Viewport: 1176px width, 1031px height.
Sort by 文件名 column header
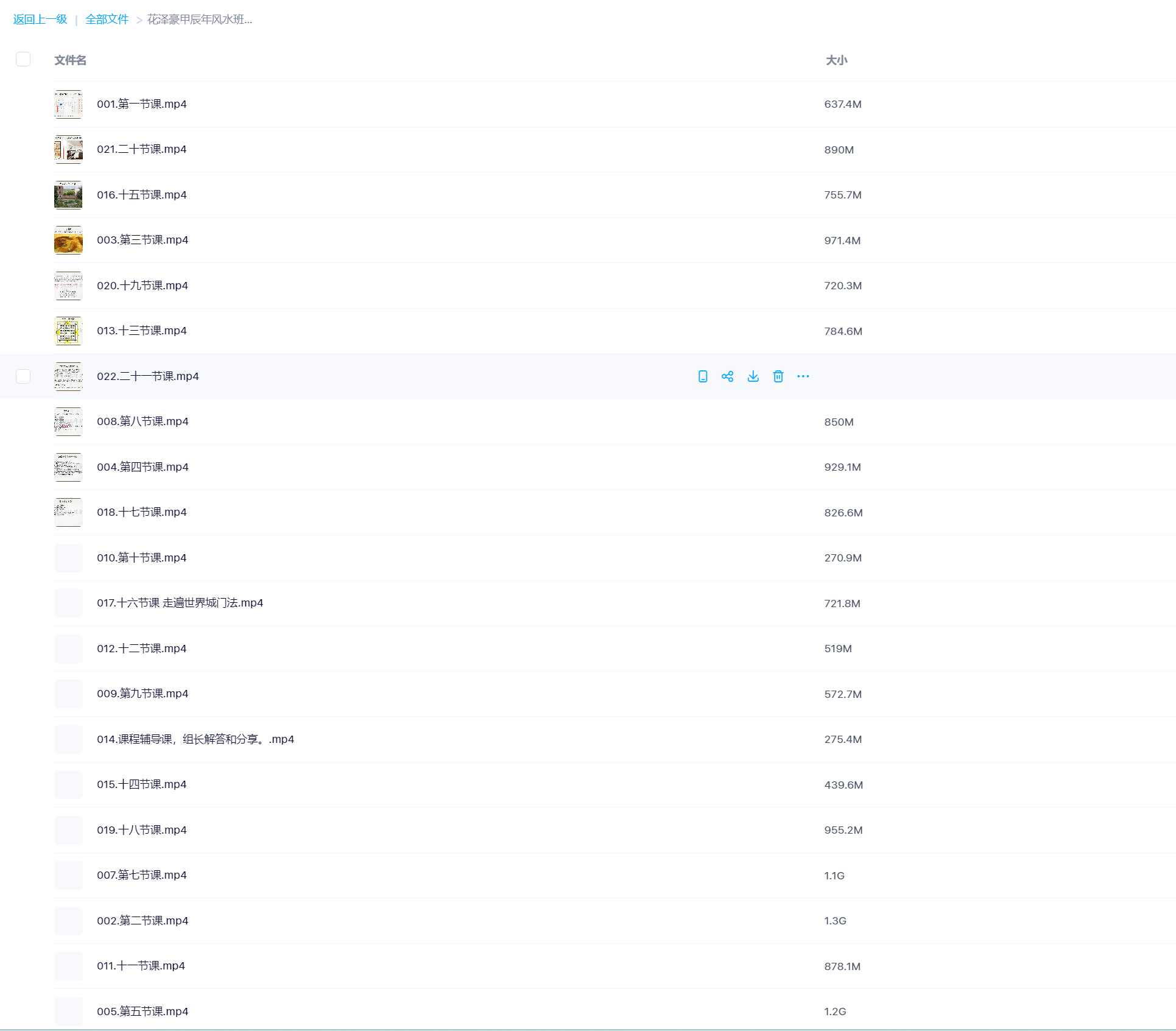tap(70, 60)
